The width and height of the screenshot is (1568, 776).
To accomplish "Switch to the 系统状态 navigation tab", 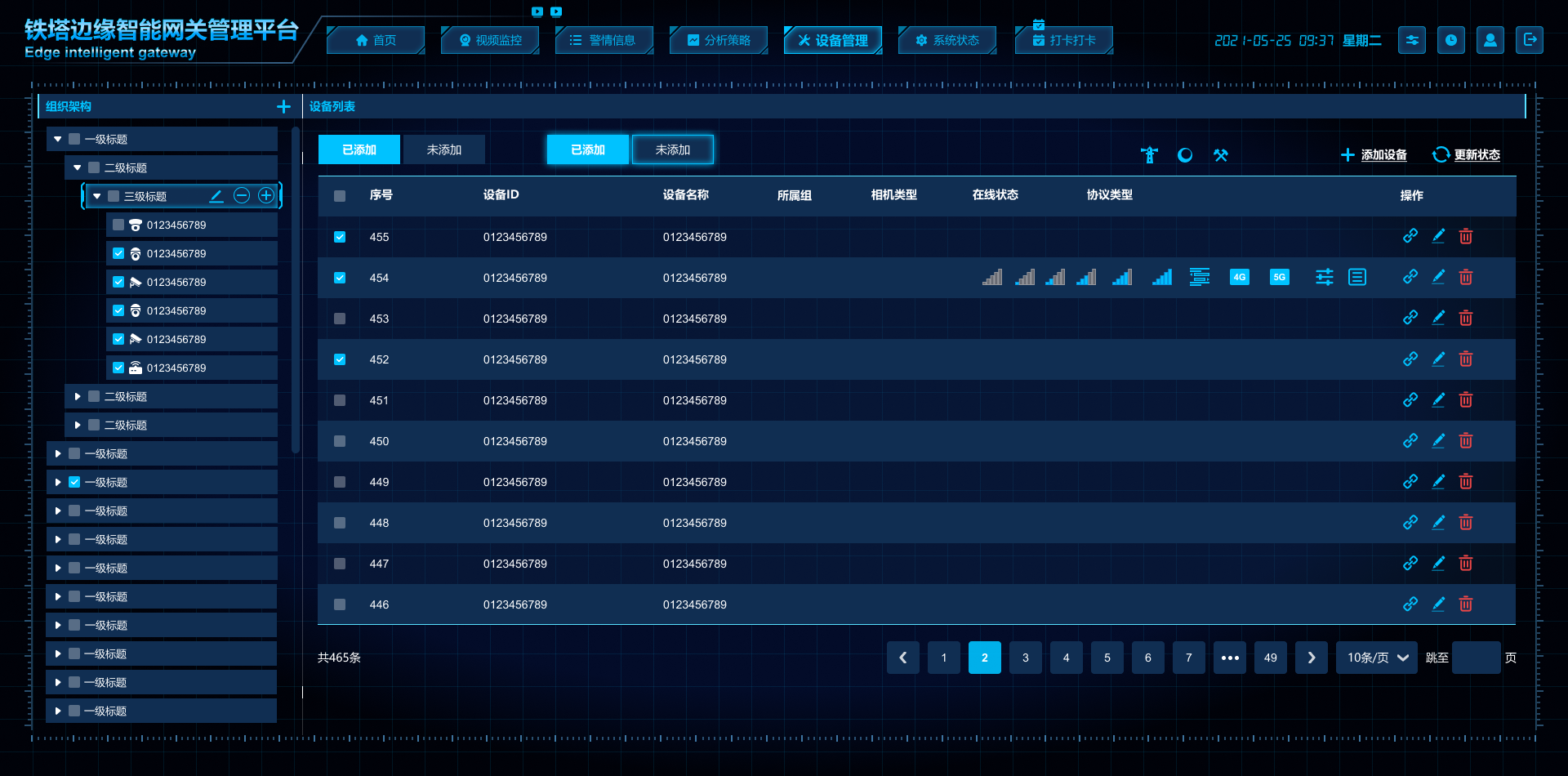I will pyautogui.click(x=947, y=40).
